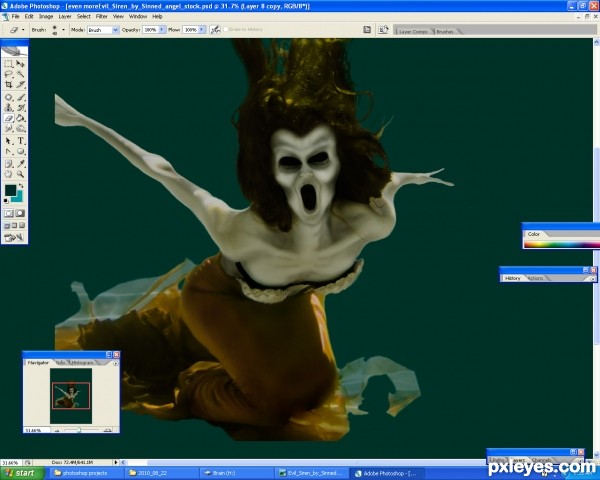
Task: Open the Filter menu
Action: 101,16
